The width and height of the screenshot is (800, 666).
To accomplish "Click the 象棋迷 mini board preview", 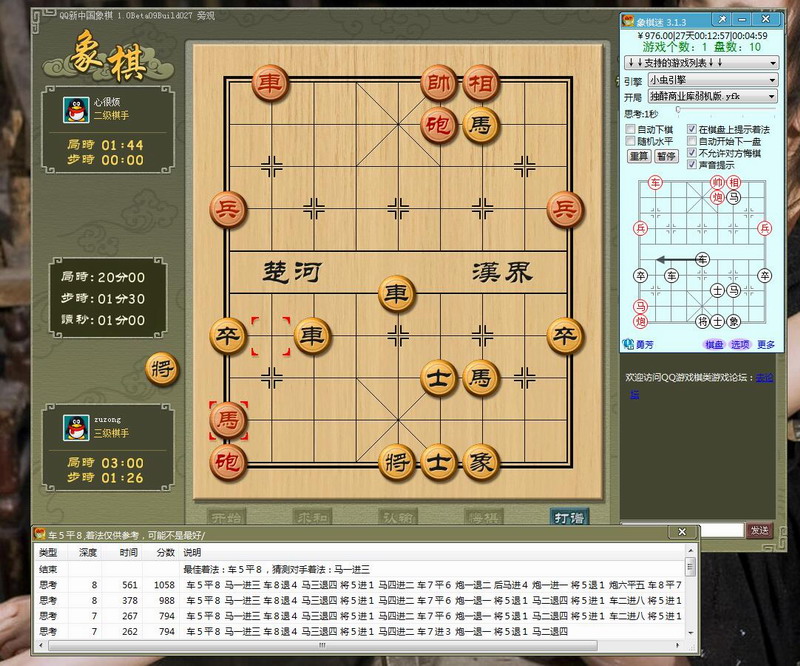I will click(x=702, y=252).
